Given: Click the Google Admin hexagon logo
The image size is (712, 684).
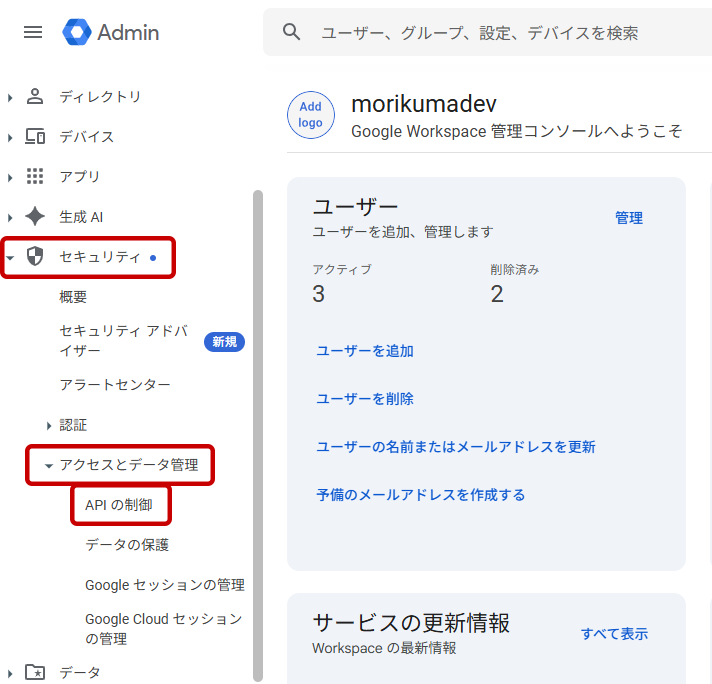Looking at the screenshot, I should point(76,32).
